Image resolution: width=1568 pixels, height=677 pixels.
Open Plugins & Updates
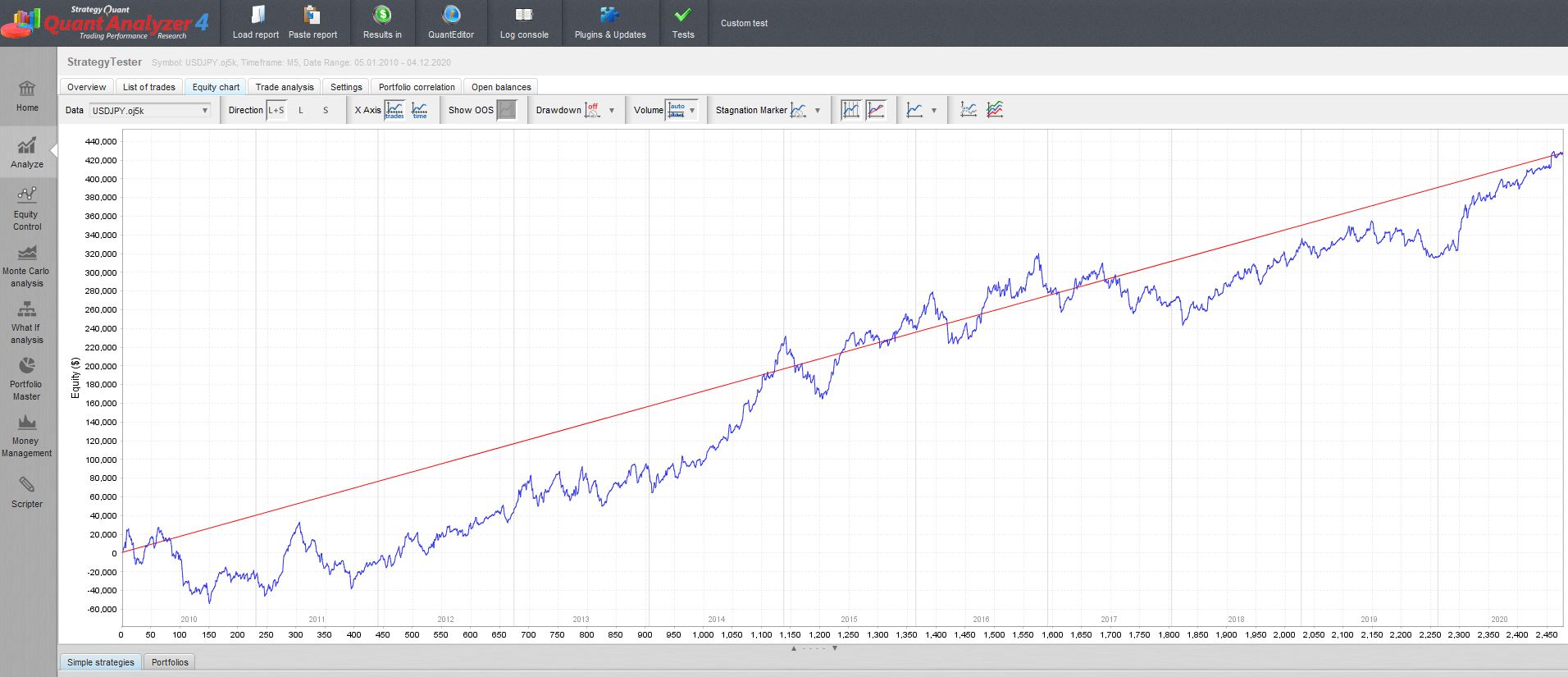[610, 22]
